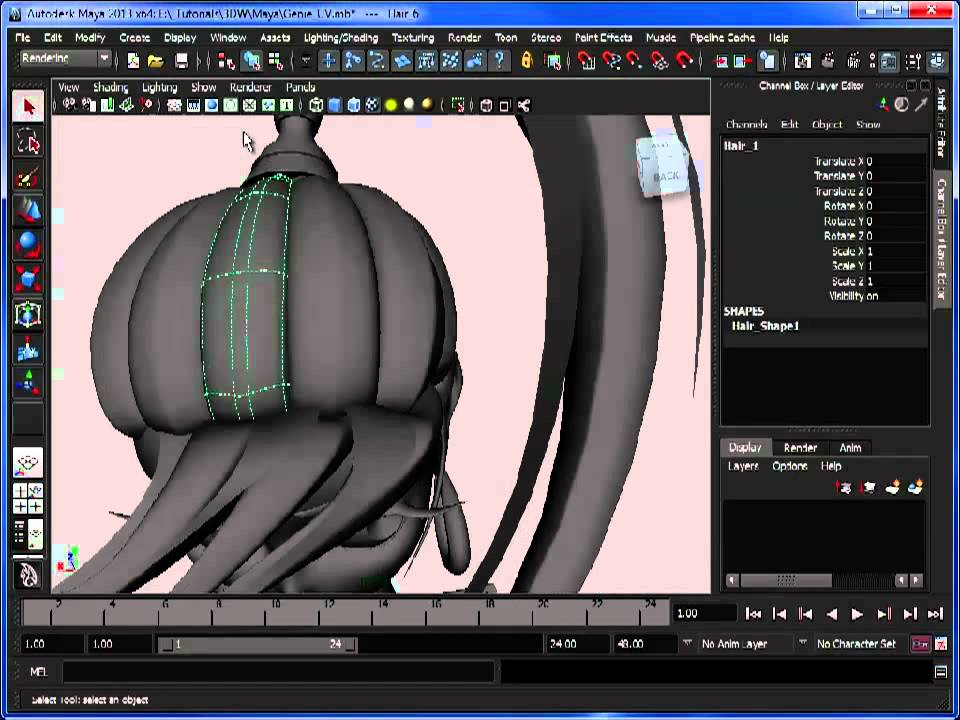
Task: Click the layer editor horizontal scrollbar
Action: [786, 580]
